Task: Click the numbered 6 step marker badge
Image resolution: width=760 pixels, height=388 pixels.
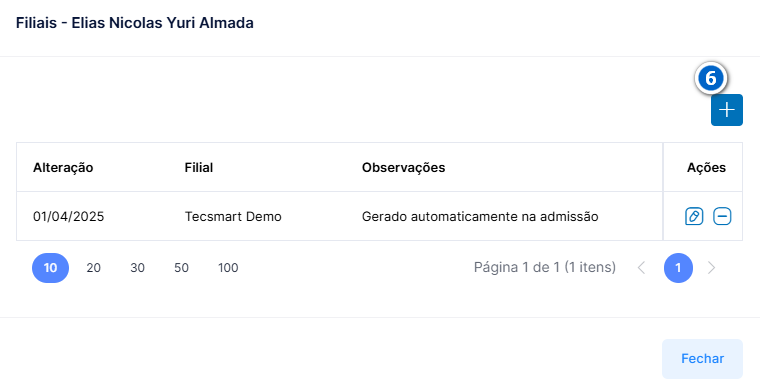Action: 711,78
